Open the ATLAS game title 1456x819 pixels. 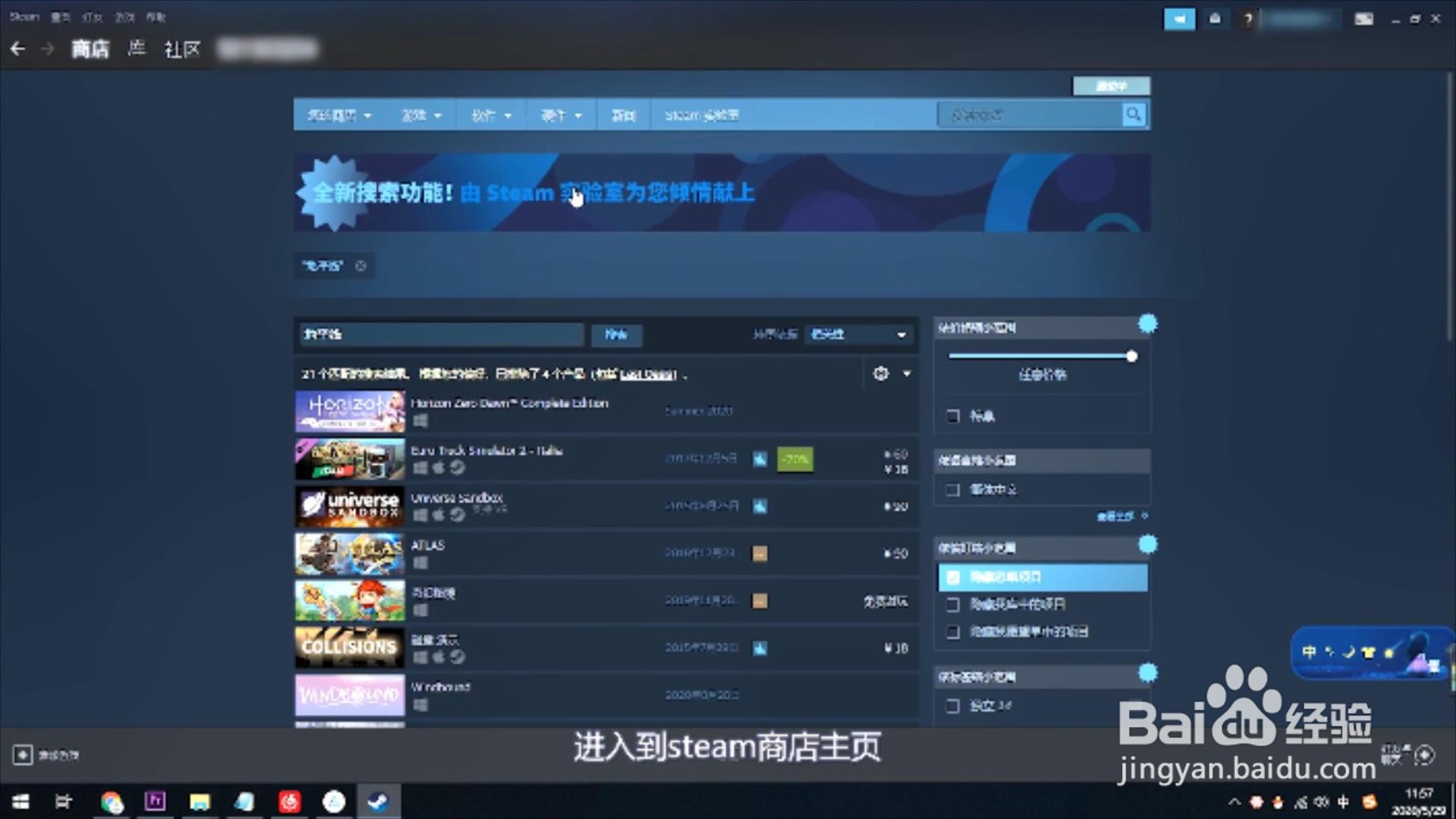[x=427, y=545]
